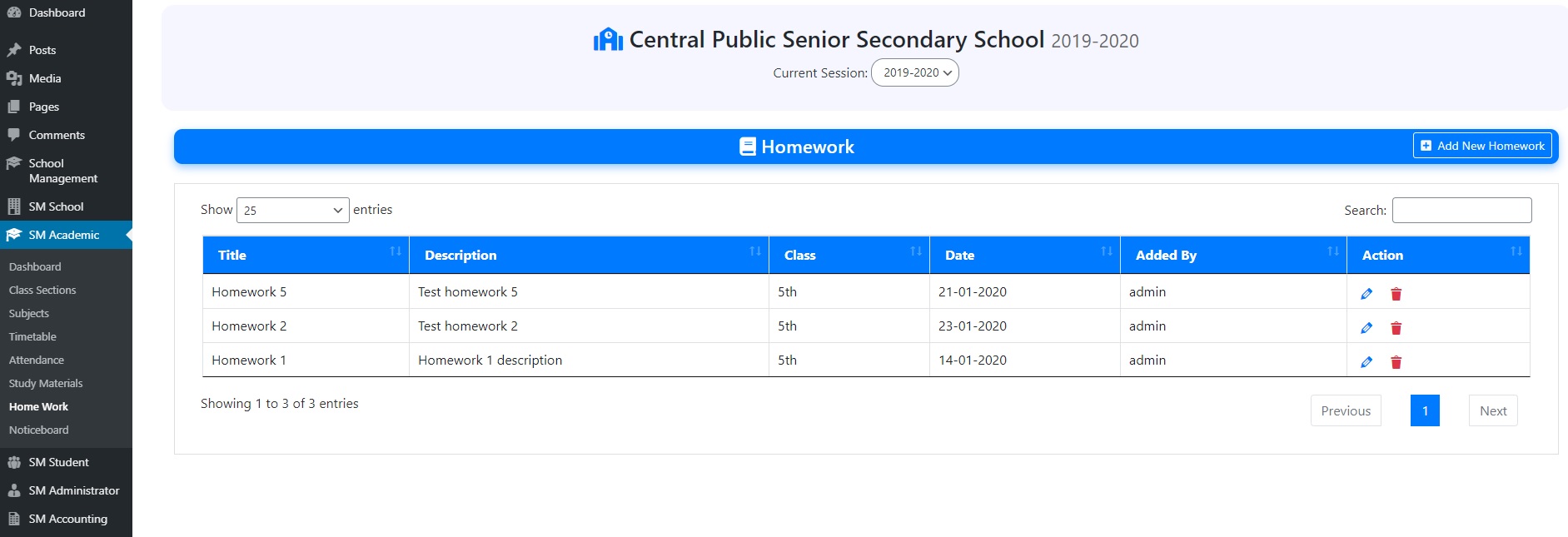Screen dimensions: 1568x537
Task: Select page 1 in pagination
Action: tap(1425, 411)
